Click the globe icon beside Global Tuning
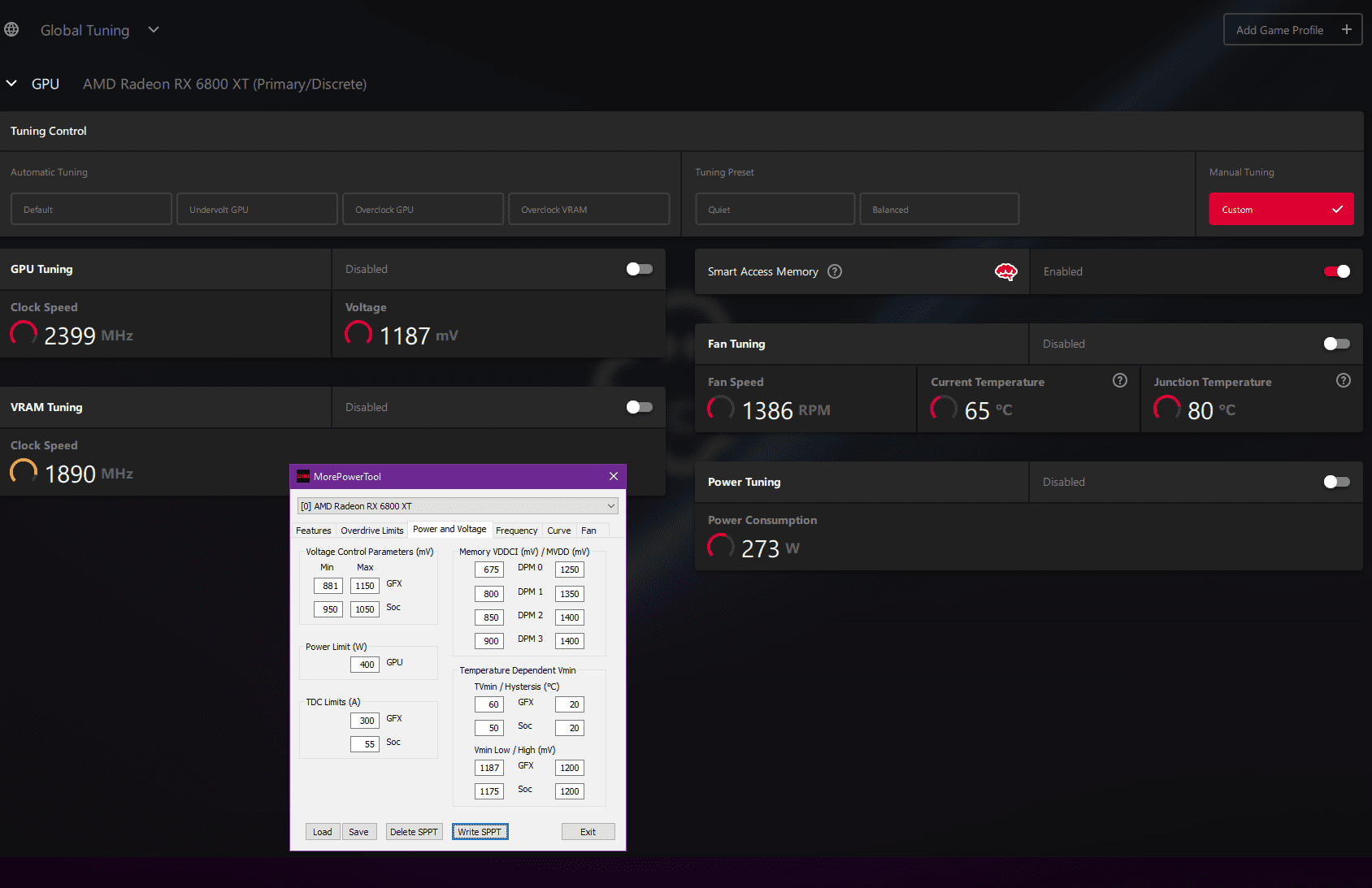Viewport: 1372px width, 888px height. [x=11, y=30]
